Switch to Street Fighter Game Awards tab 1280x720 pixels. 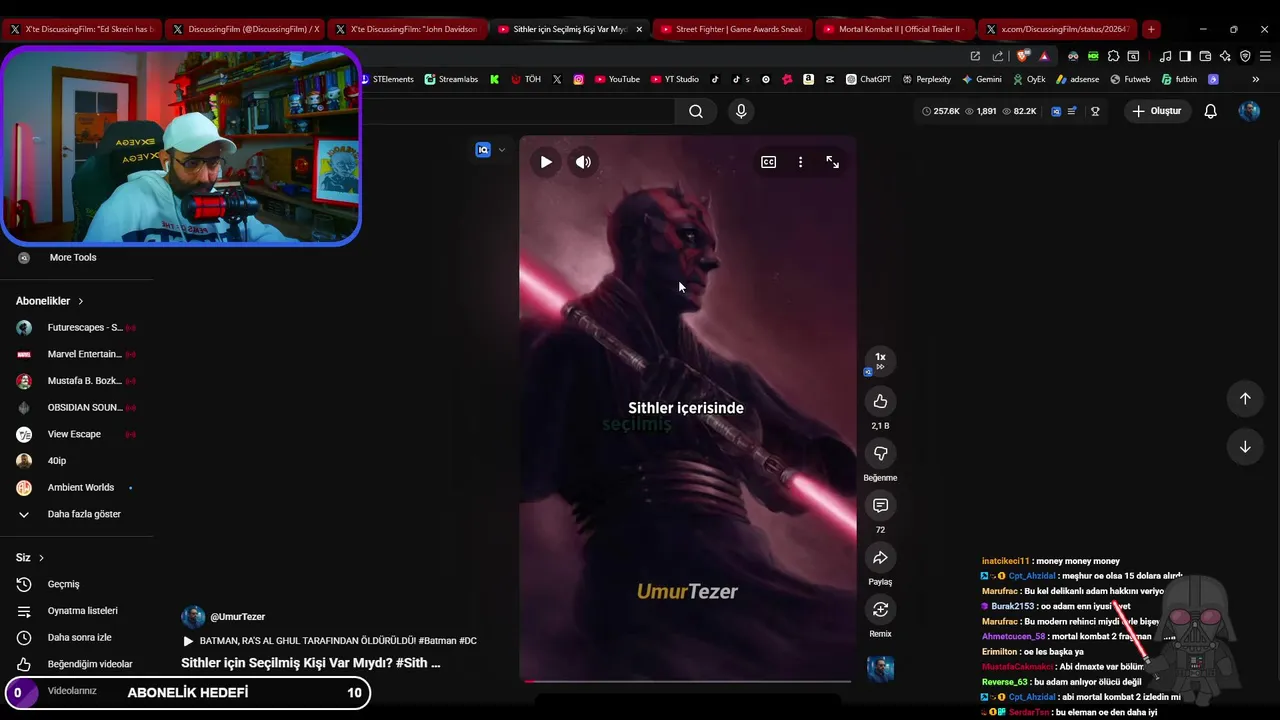coord(732,29)
